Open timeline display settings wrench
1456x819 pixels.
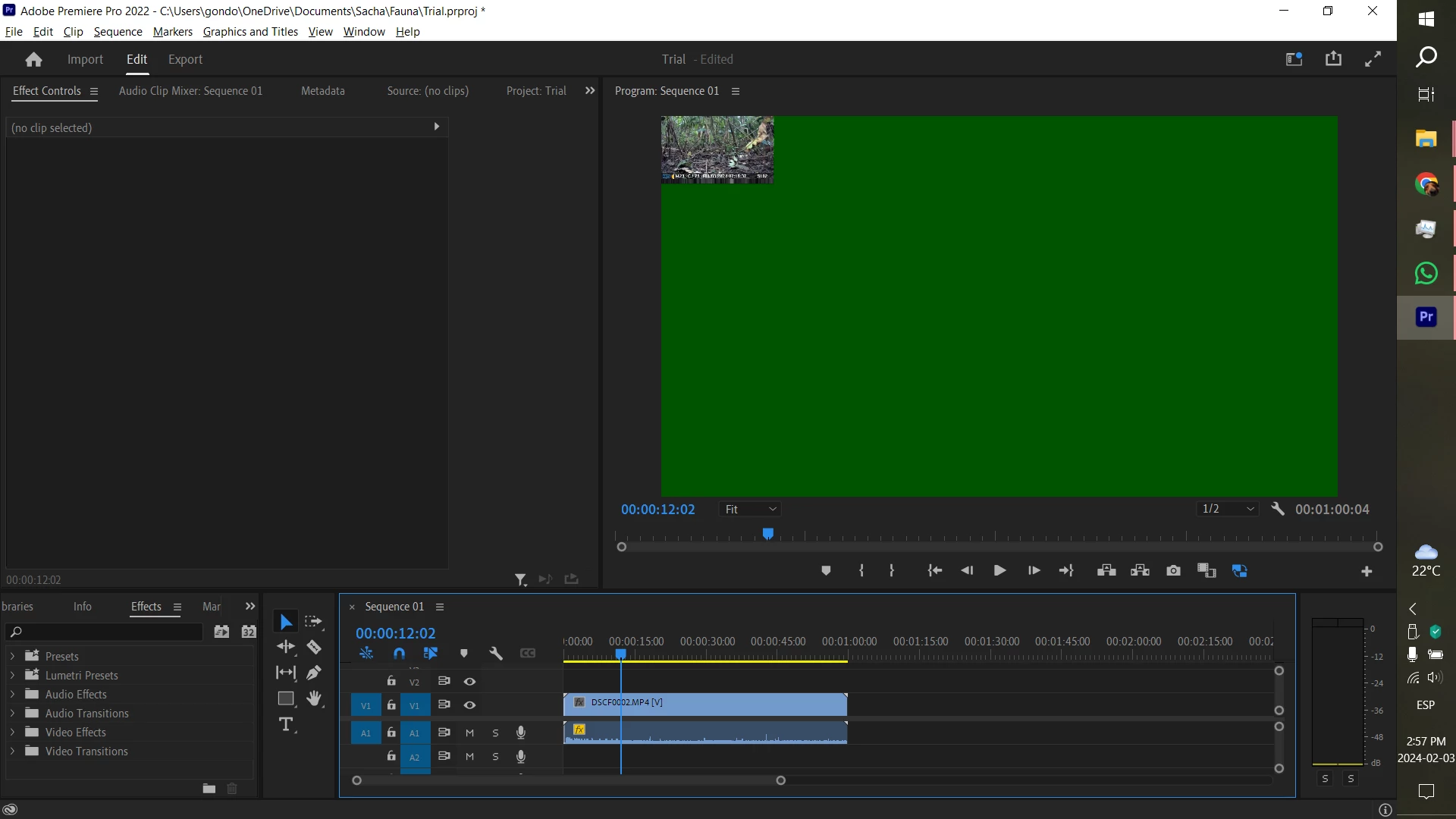(x=496, y=653)
